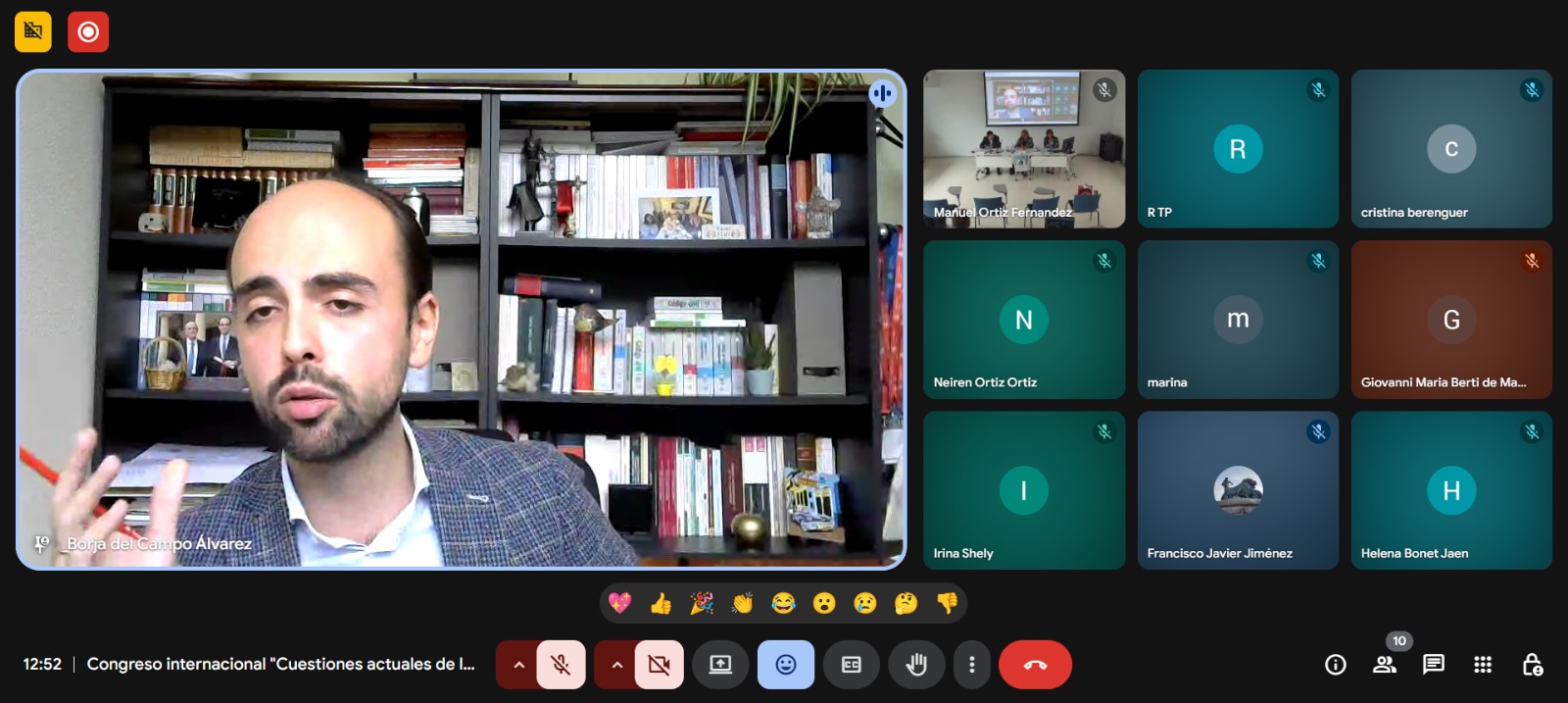
Task: Click the yellow captions-off icon at top left
Action: click(x=33, y=32)
